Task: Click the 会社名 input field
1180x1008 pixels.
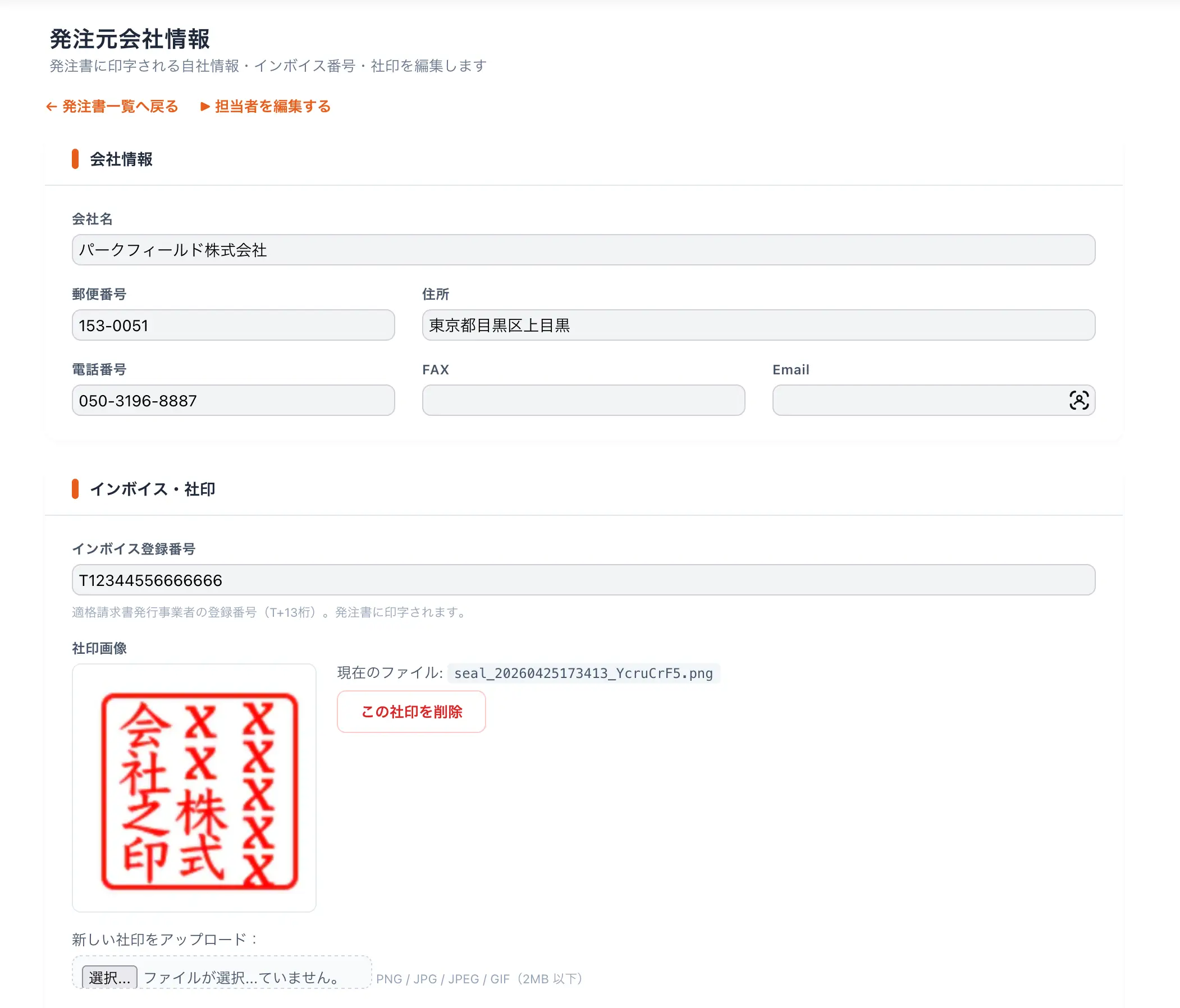Action: pos(583,250)
